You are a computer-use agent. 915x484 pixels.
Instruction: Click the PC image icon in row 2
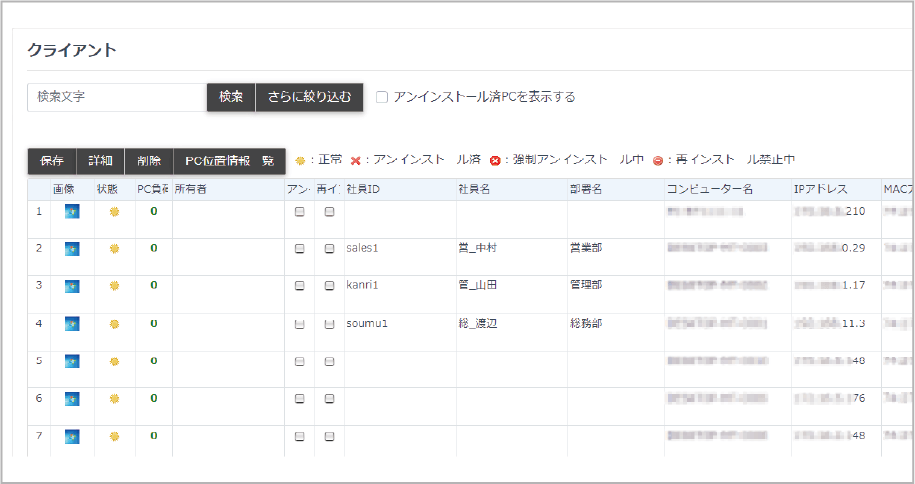[72, 249]
